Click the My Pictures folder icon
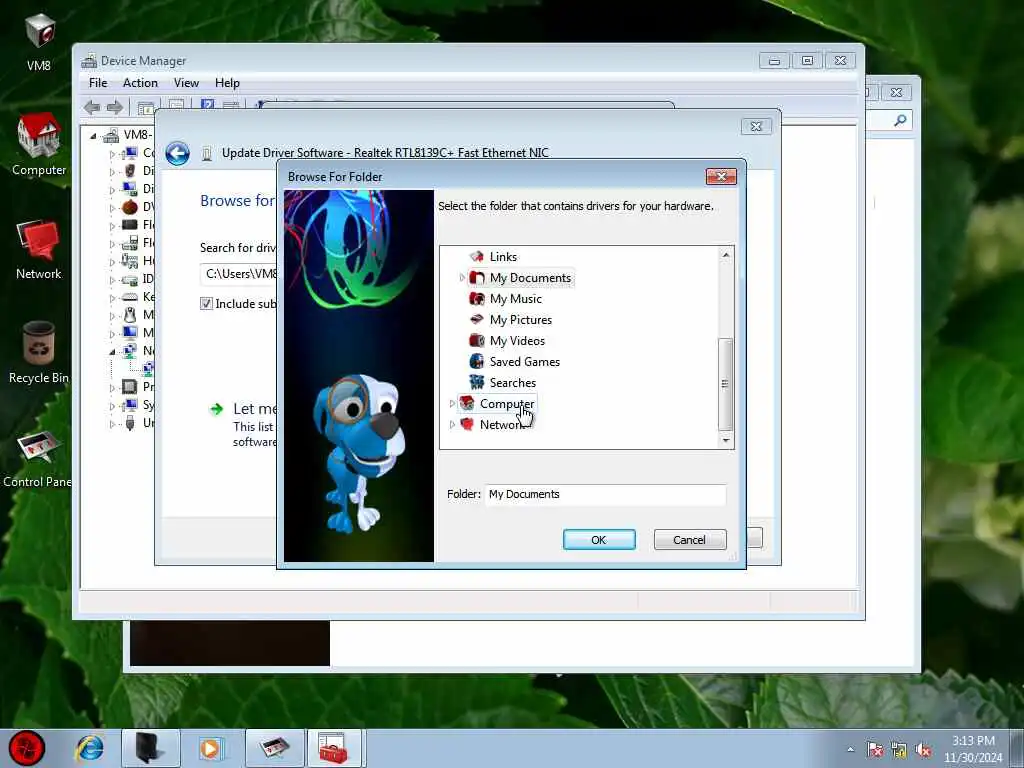1024x768 pixels. tap(477, 319)
